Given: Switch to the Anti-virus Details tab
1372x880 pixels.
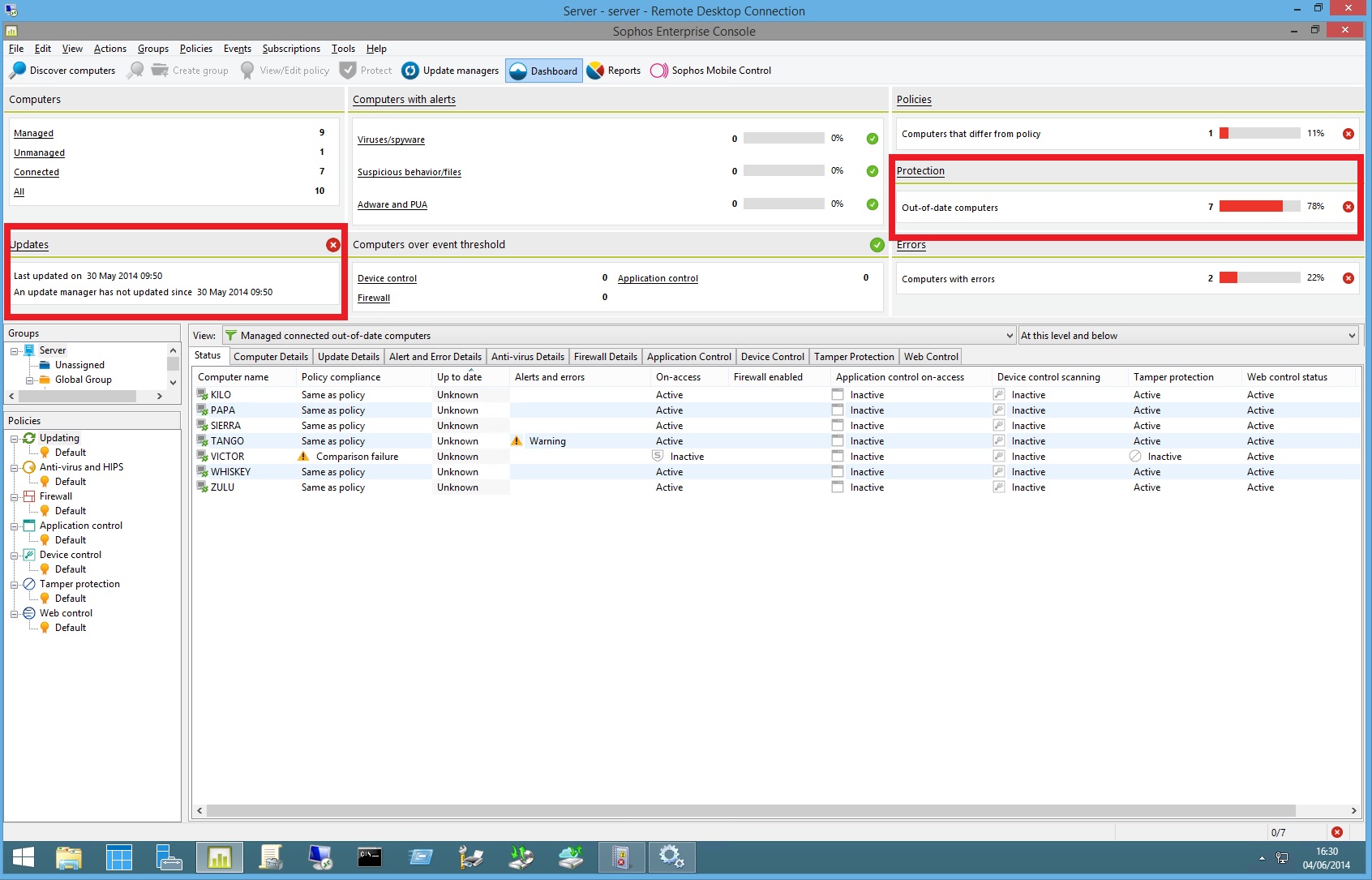Looking at the screenshot, I should 528,357.
